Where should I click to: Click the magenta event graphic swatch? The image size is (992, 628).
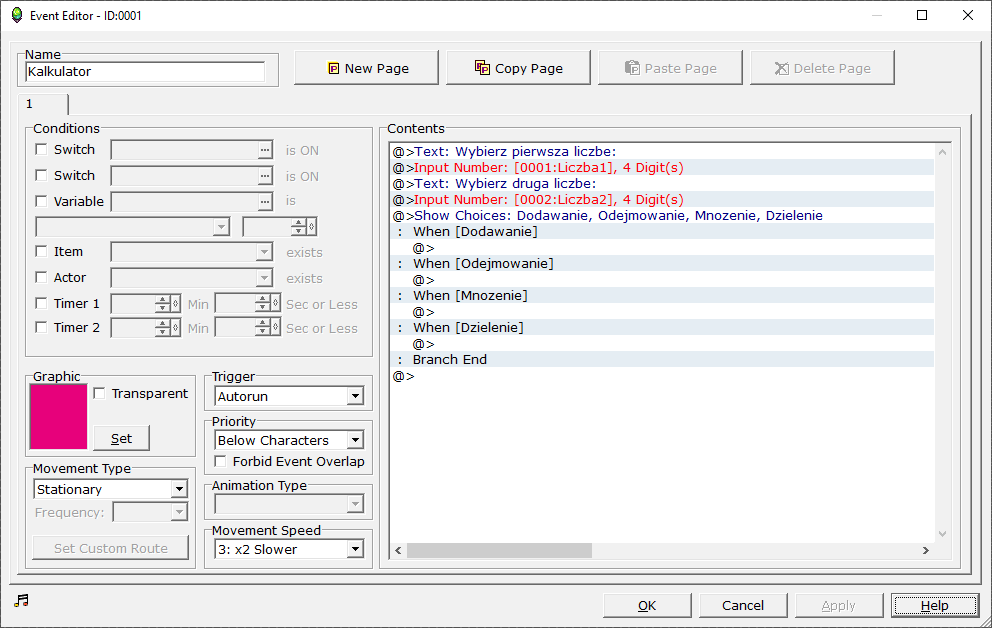point(58,417)
